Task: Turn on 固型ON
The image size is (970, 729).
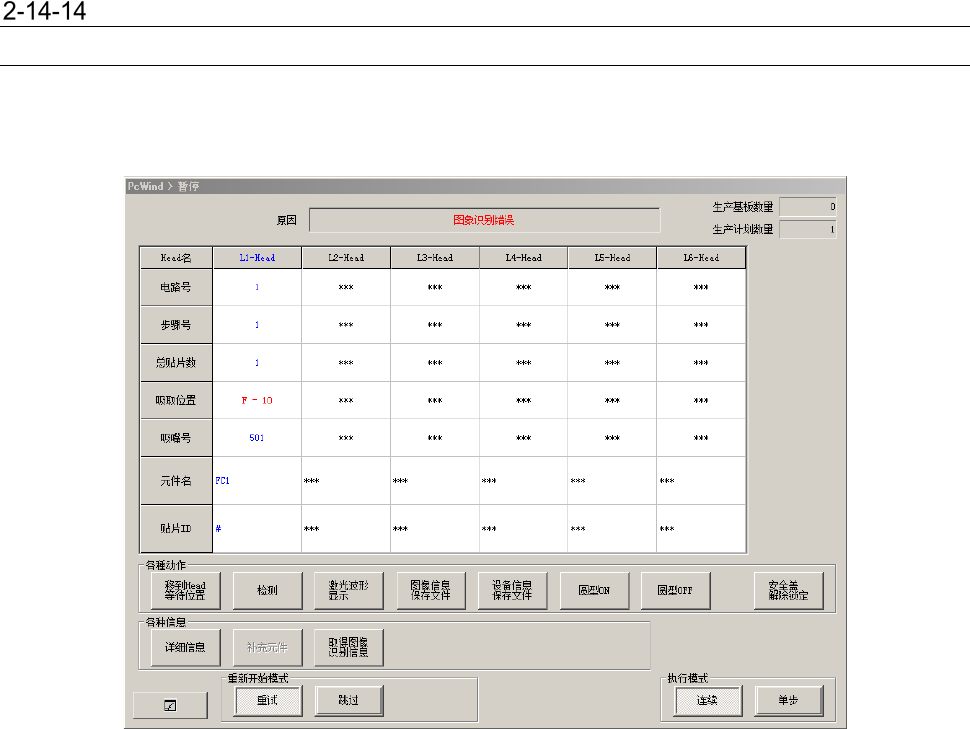Action: [x=594, y=590]
